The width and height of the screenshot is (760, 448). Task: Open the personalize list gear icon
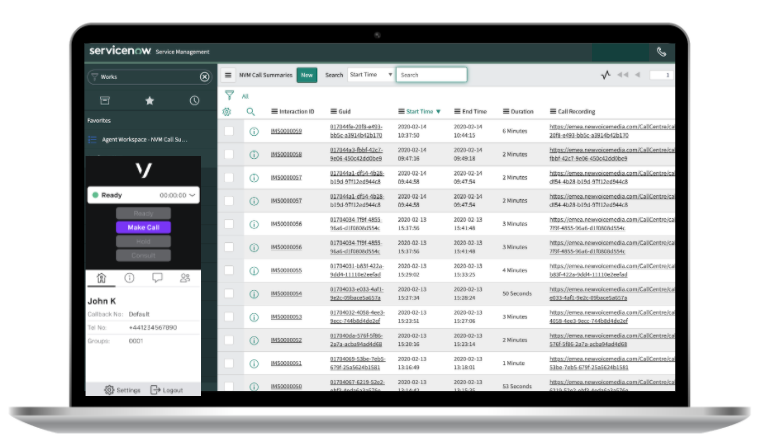(x=226, y=112)
